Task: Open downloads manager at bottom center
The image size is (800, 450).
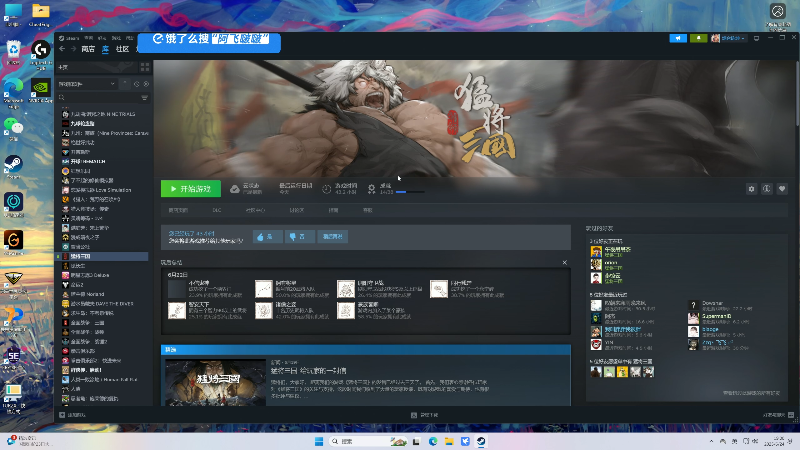Action: (x=424, y=415)
